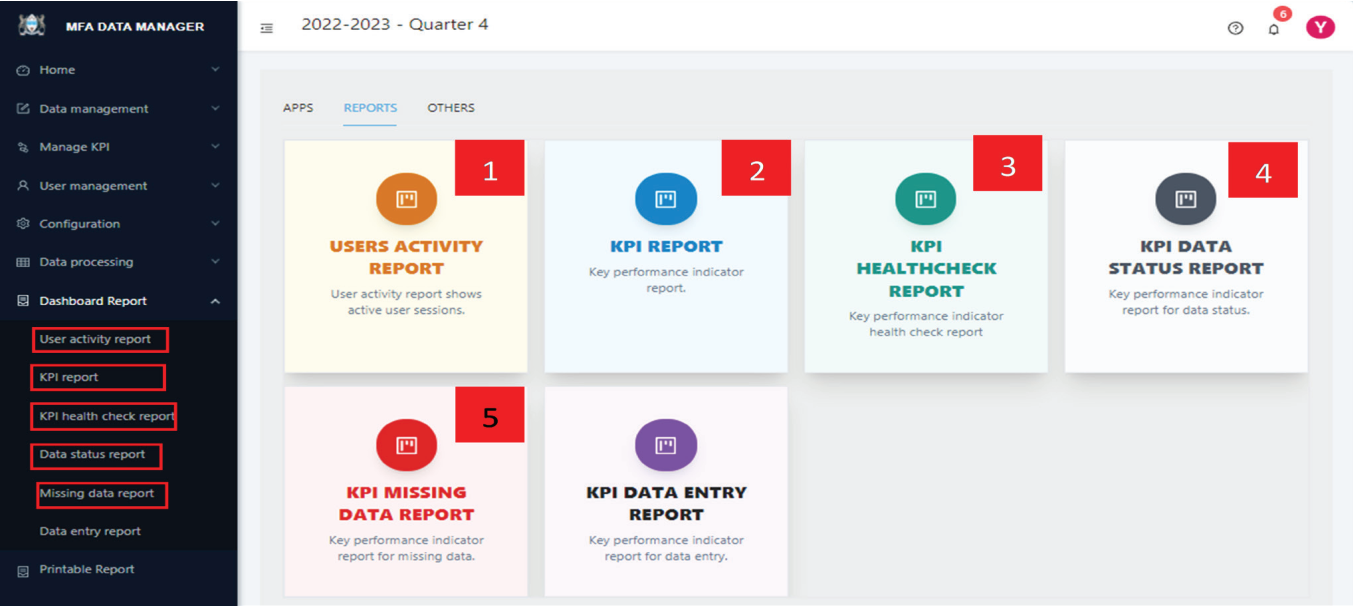The height and width of the screenshot is (606, 1353).
Task: Click the User management menu label
Action: coord(93,186)
